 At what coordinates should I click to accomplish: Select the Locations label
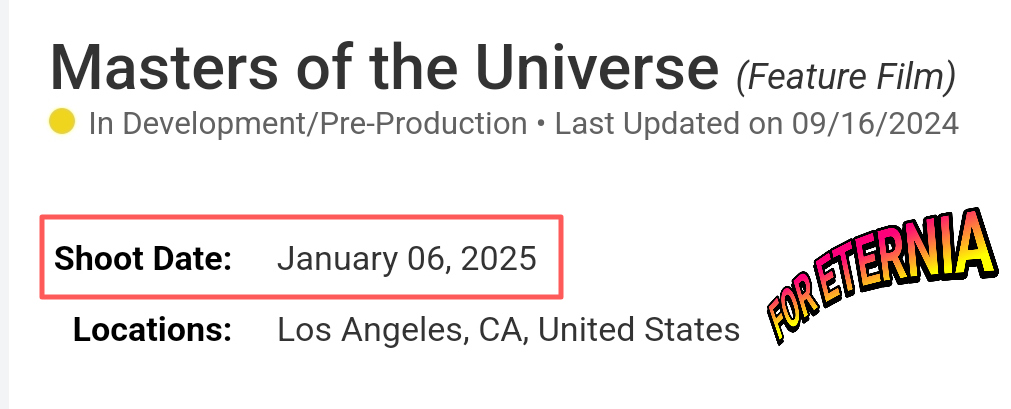tap(152, 328)
